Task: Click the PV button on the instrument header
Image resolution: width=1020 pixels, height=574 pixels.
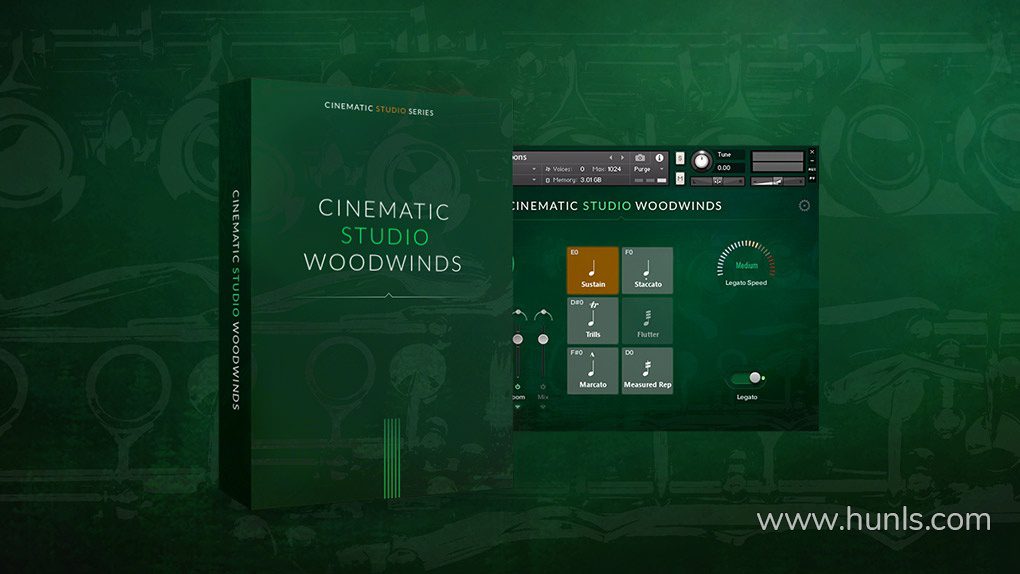Action: point(812,178)
